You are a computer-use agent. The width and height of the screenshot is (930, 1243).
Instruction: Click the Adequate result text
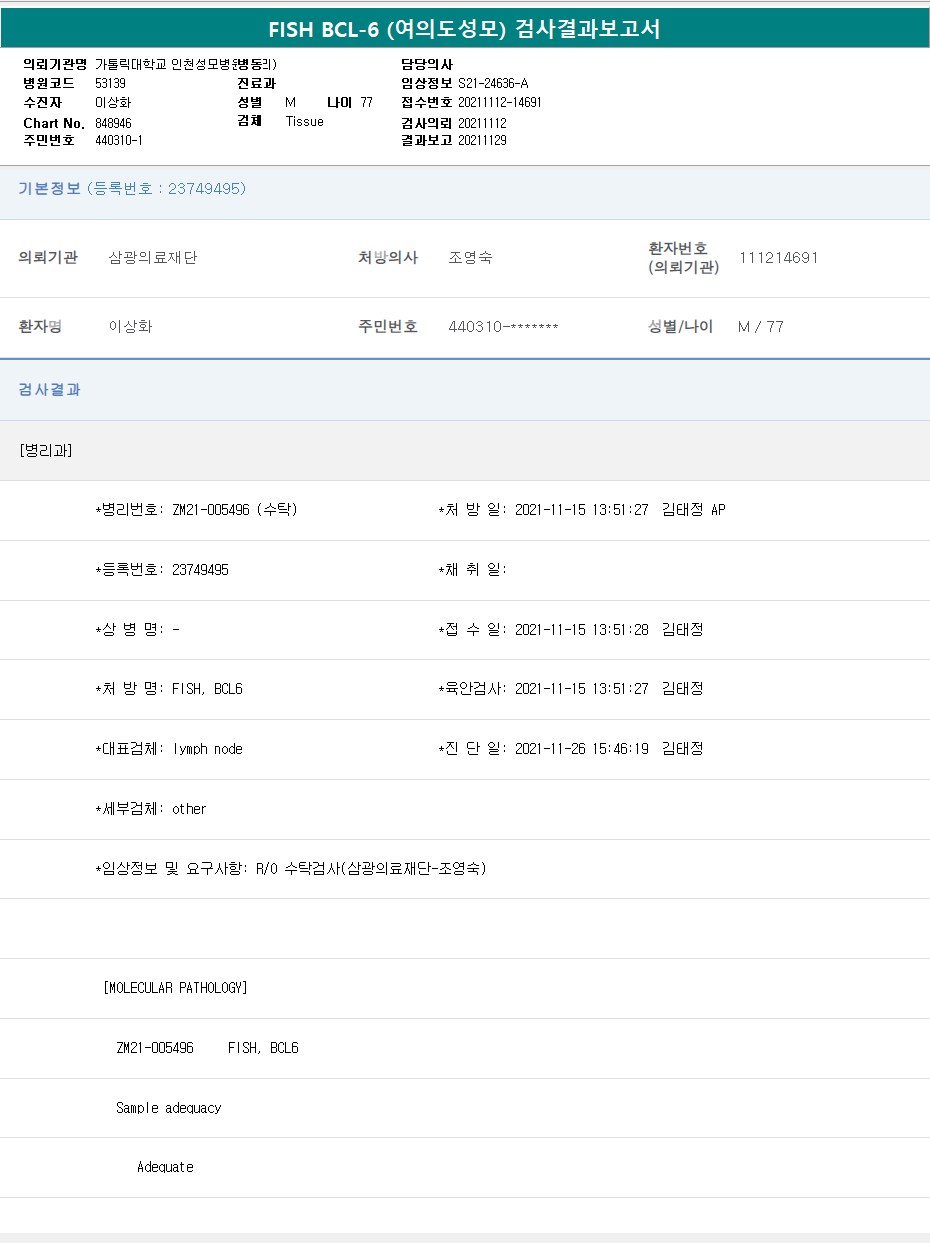point(165,1167)
